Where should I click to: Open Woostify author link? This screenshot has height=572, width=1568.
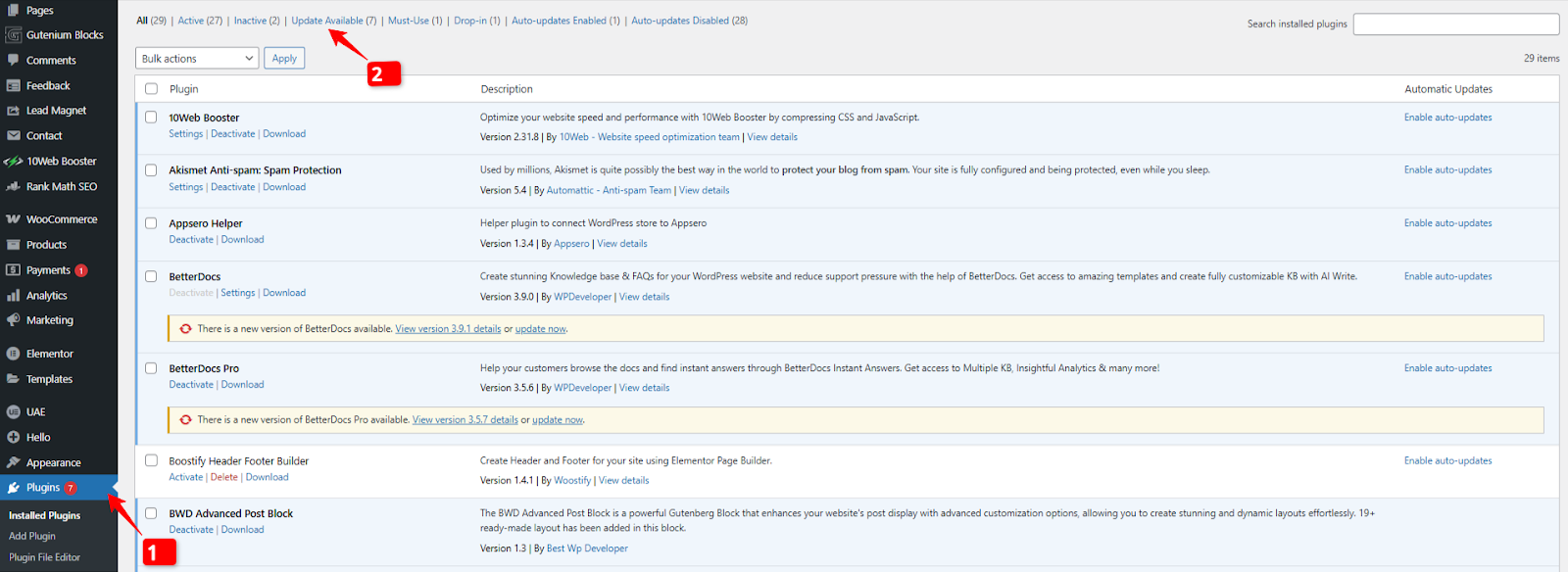coord(572,481)
